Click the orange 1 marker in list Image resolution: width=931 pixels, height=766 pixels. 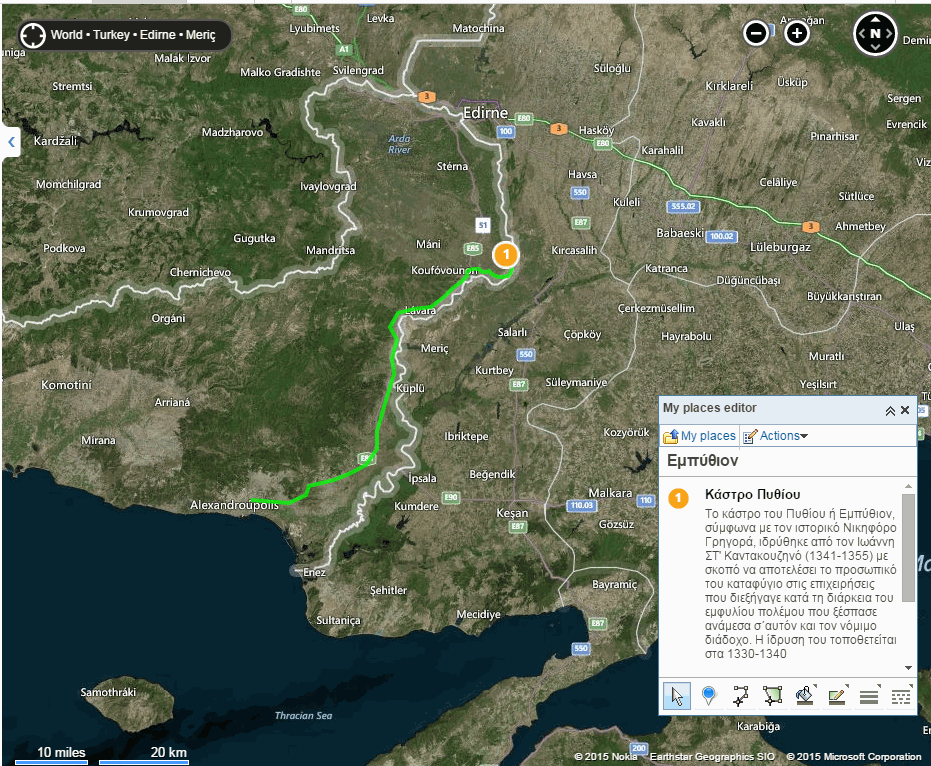coord(678,498)
